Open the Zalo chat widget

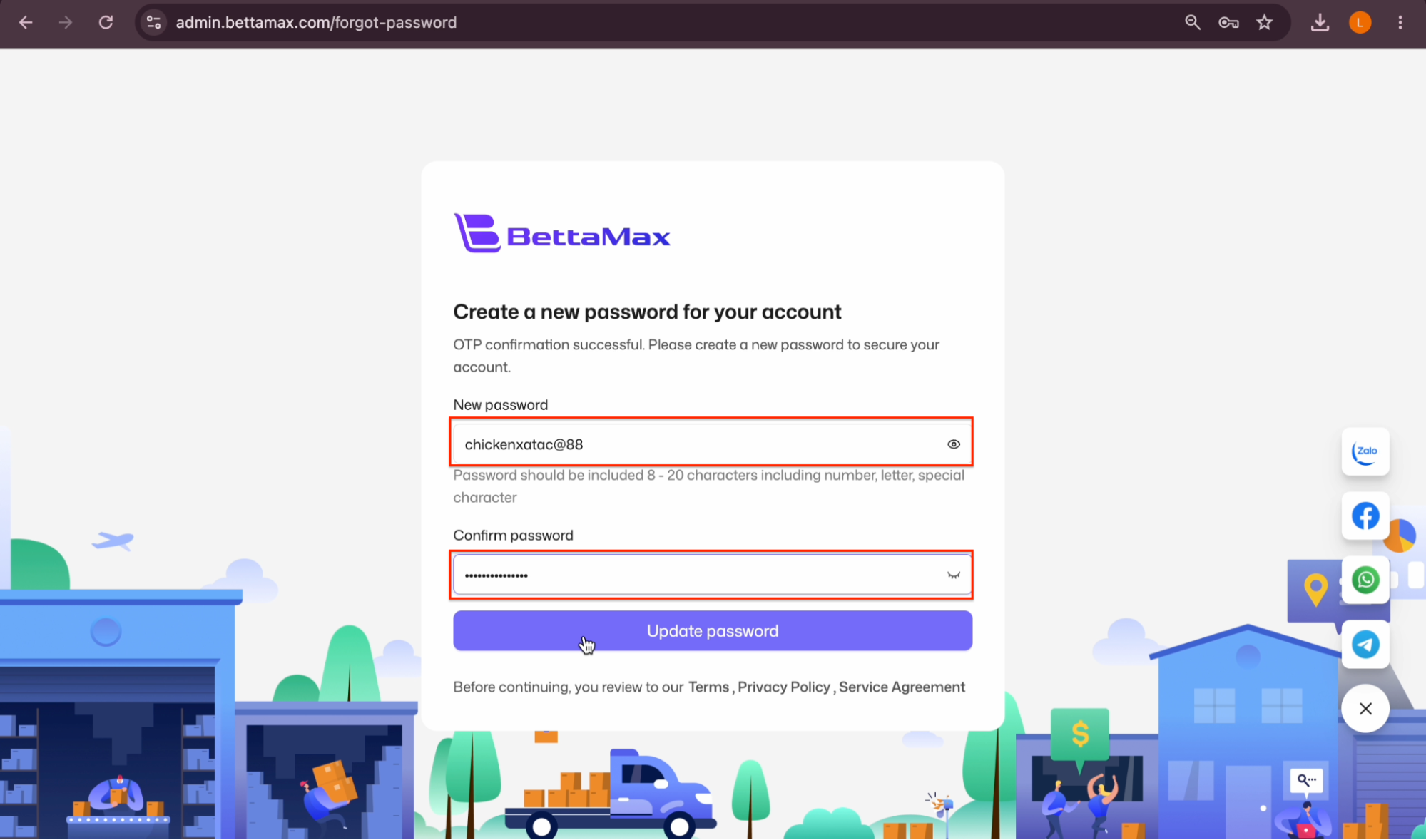point(1365,451)
